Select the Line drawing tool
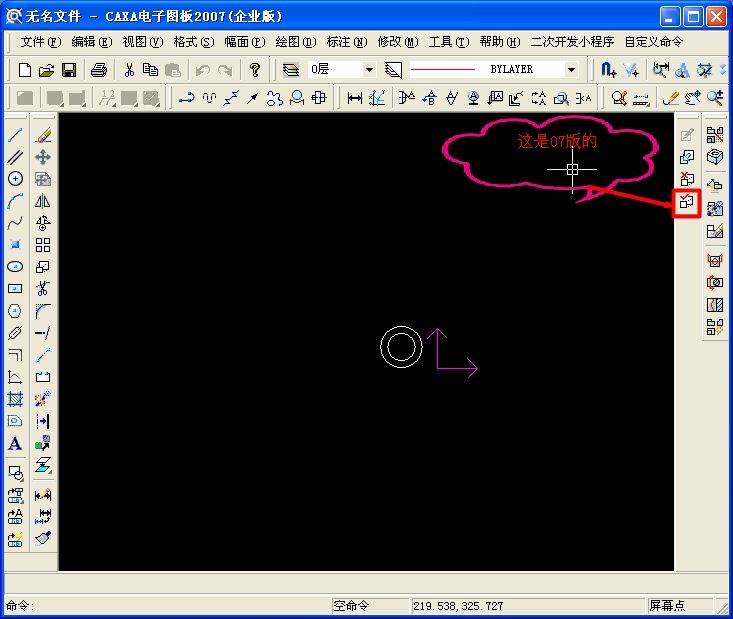733x619 pixels. click(15, 136)
